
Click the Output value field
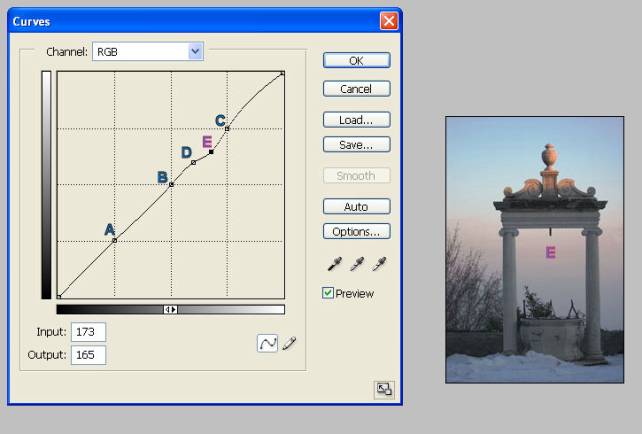tap(88, 355)
